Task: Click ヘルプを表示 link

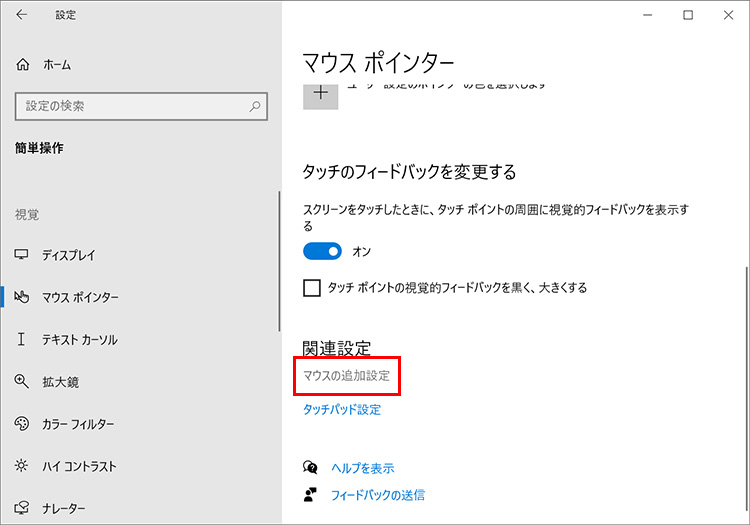Action: coord(362,468)
